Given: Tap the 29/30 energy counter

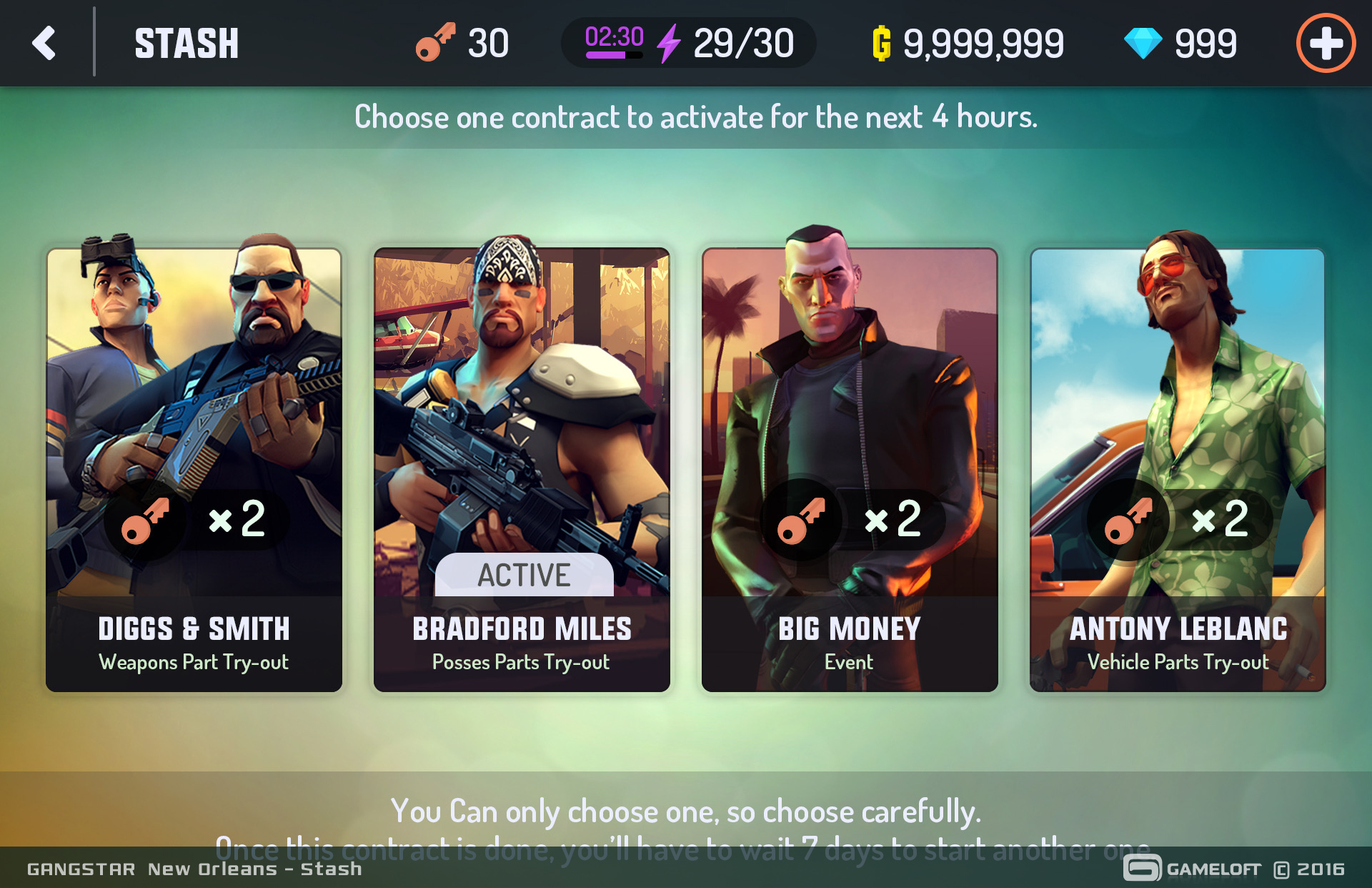Looking at the screenshot, I should click(x=743, y=44).
